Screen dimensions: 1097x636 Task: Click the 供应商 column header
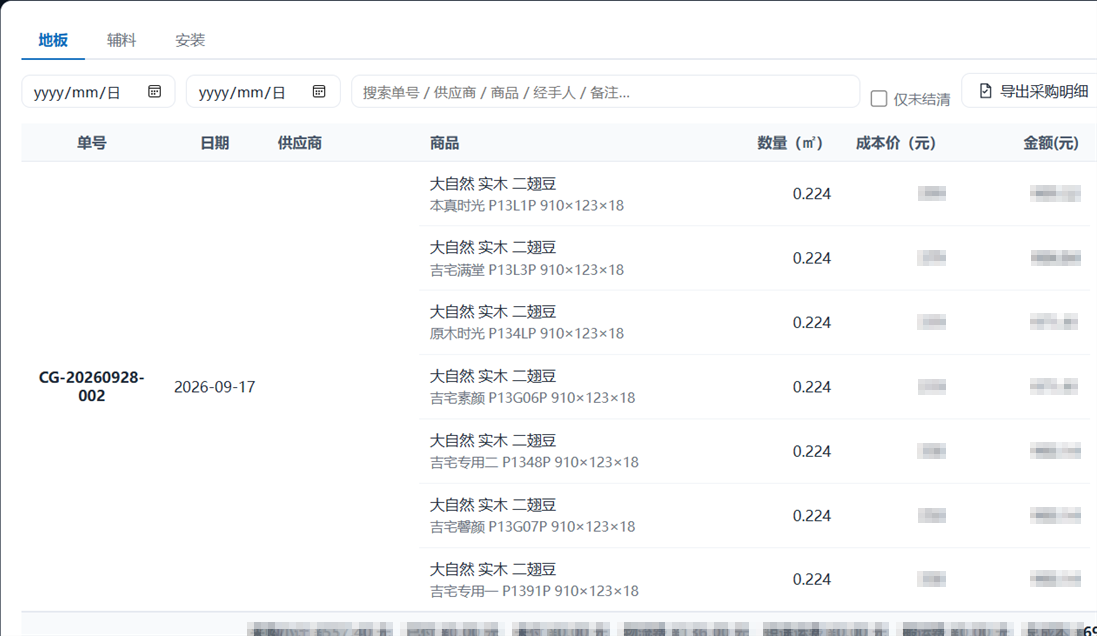click(x=299, y=143)
